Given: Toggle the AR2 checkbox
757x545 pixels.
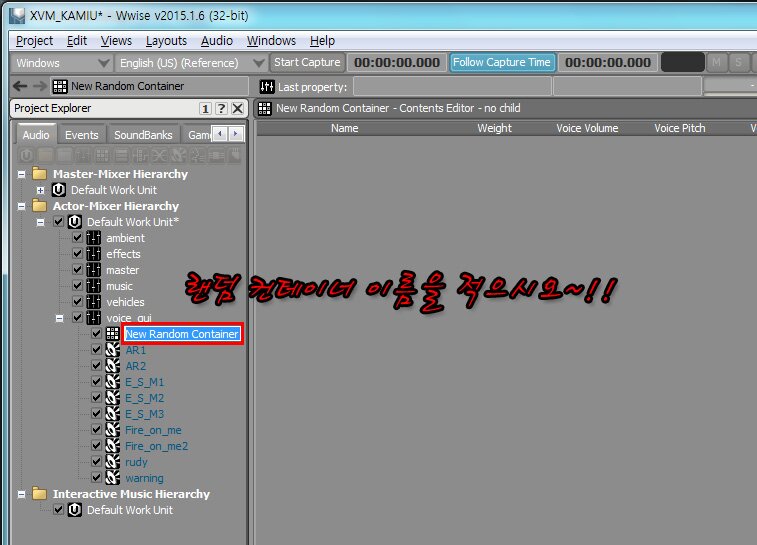Looking at the screenshot, I should tap(96, 365).
